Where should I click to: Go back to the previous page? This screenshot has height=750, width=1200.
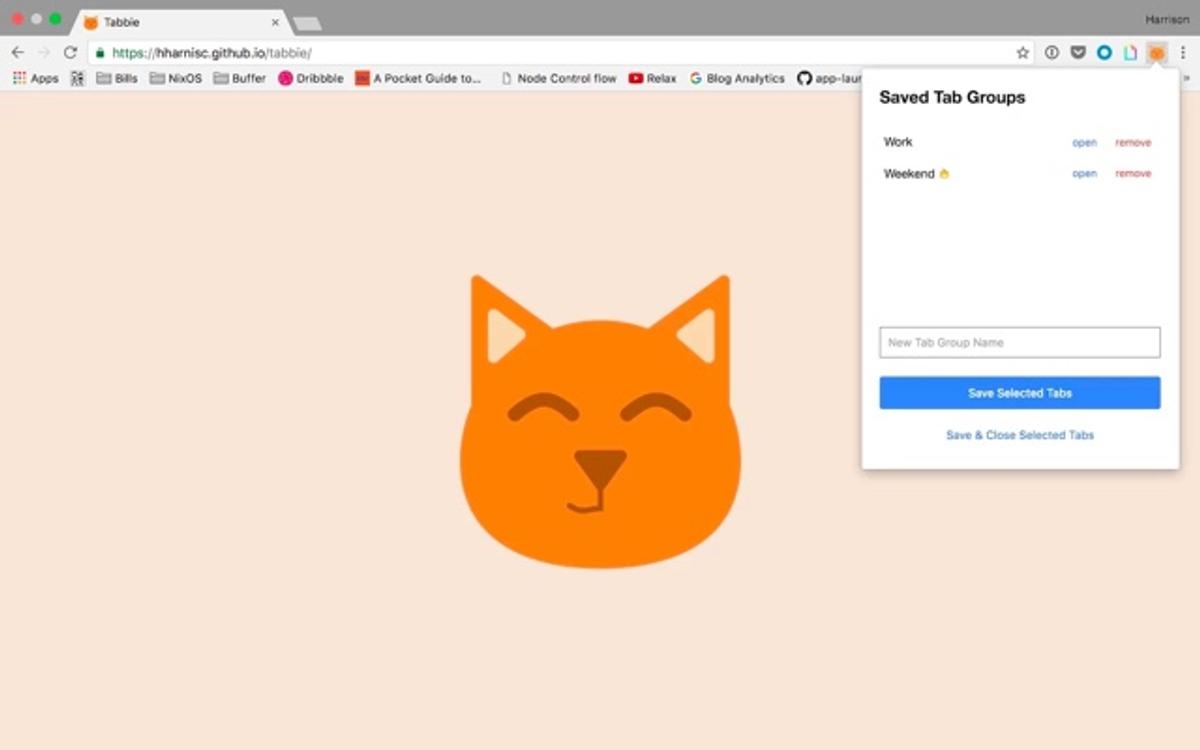click(x=18, y=53)
